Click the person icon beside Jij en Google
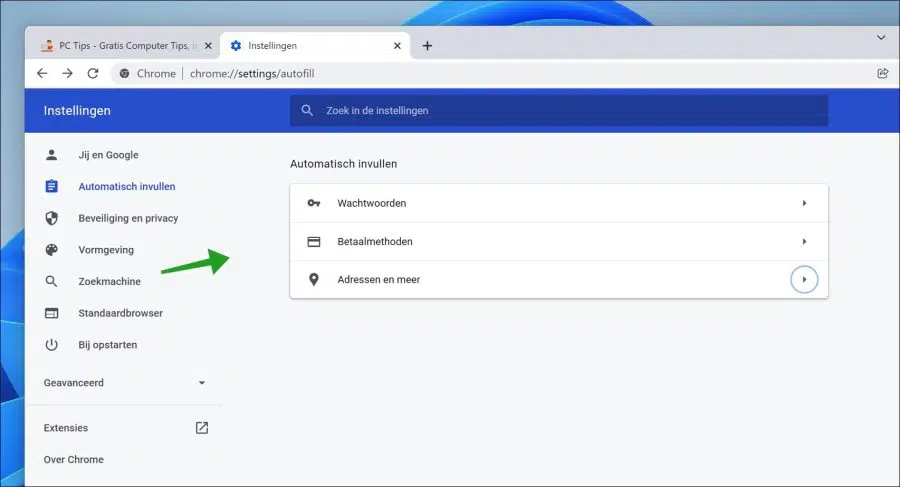The width and height of the screenshot is (900, 487). pyautogui.click(x=52, y=155)
